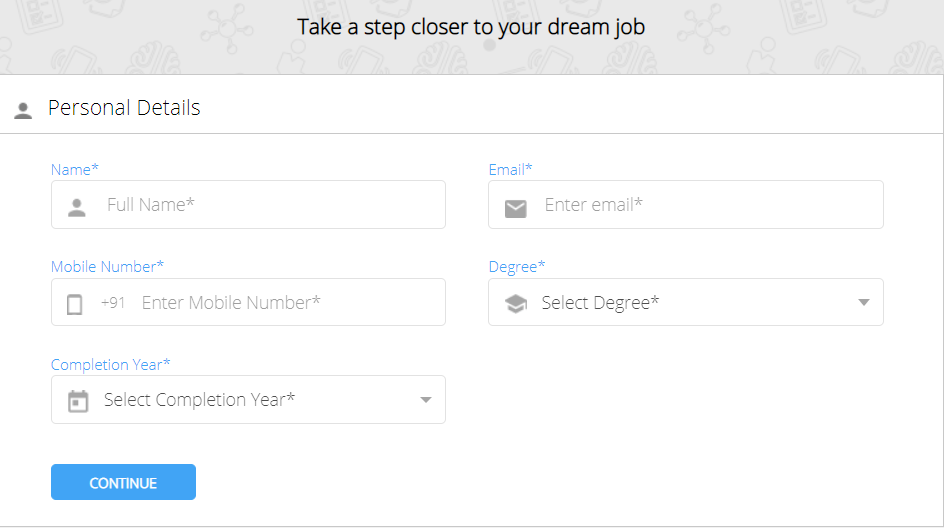Expand the Degree dropdown arrow
Image resolution: width=944 pixels, height=528 pixels.
click(x=864, y=302)
